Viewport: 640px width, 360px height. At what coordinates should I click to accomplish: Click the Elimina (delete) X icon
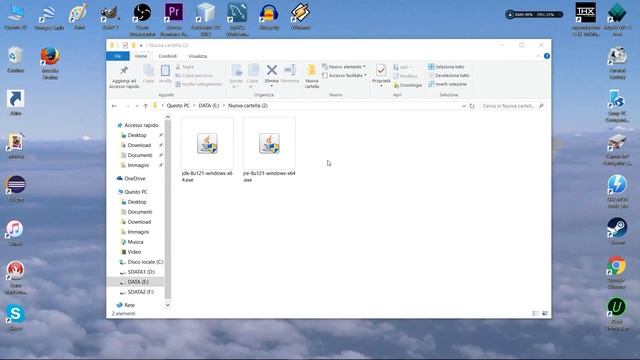271,70
